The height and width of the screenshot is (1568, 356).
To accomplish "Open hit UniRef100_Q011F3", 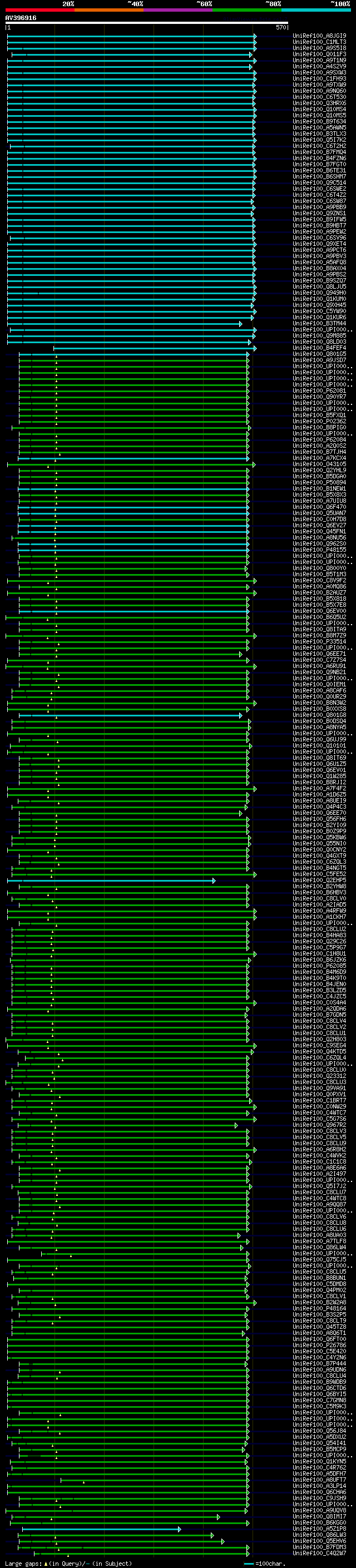I will click(x=319, y=54).
